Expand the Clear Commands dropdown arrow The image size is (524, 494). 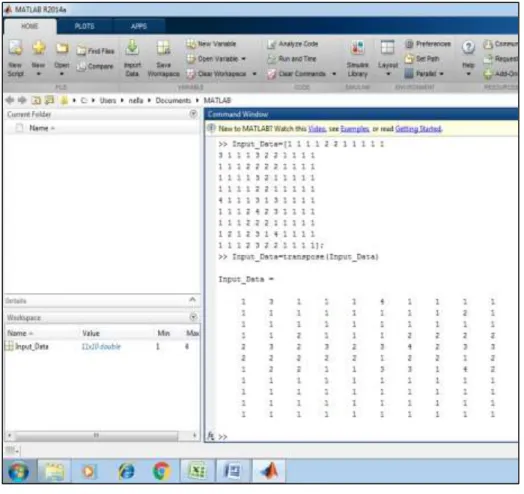pyautogui.click(x=334, y=74)
